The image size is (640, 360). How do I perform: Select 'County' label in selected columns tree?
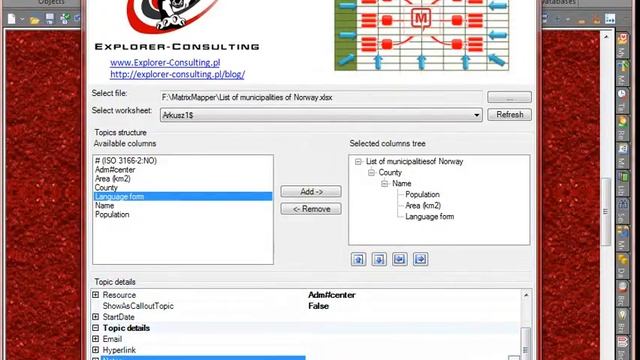pos(390,173)
